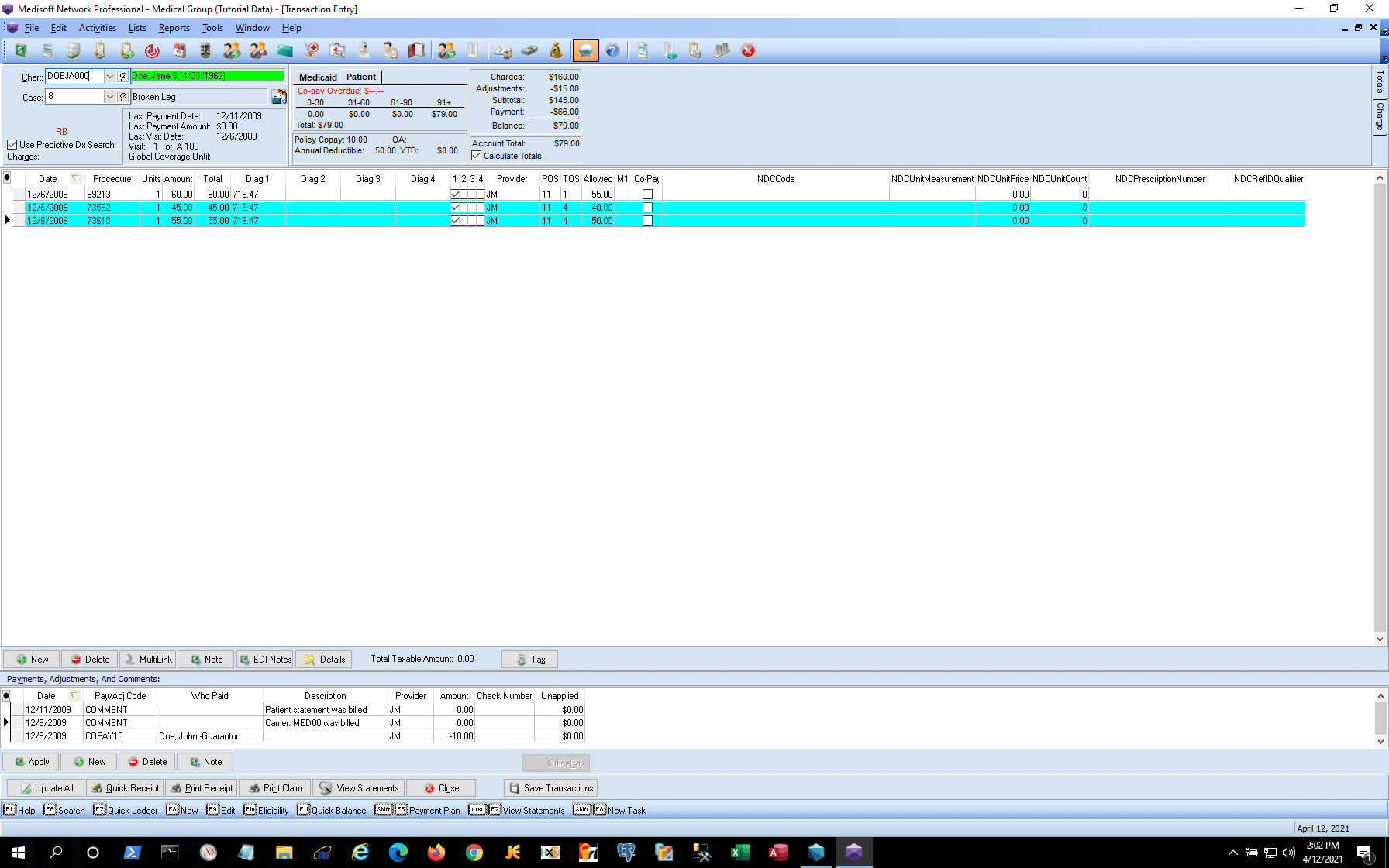Click the payments grid Date sort indicator
1389x868 pixels.
[74, 695]
